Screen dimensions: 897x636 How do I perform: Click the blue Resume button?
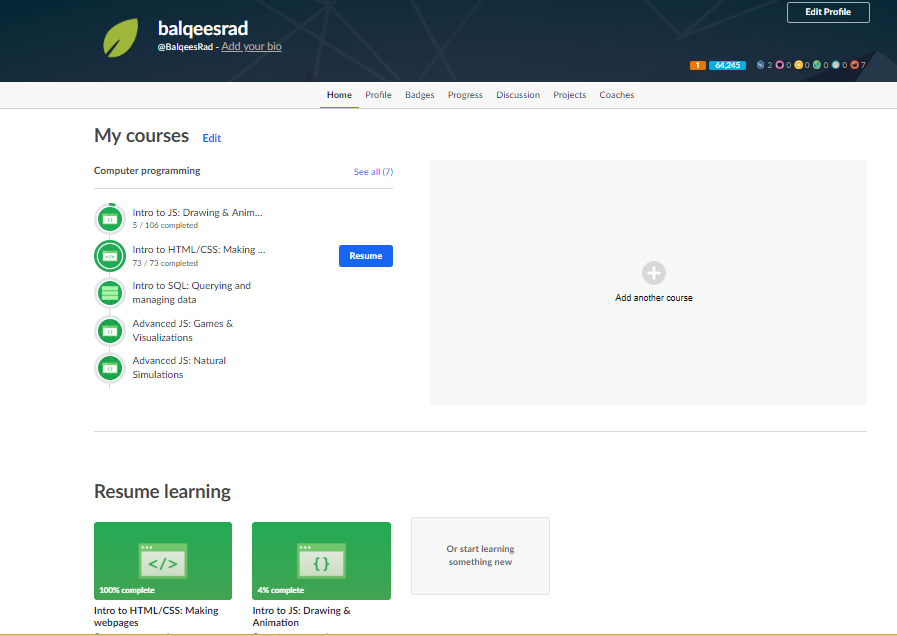[366, 256]
